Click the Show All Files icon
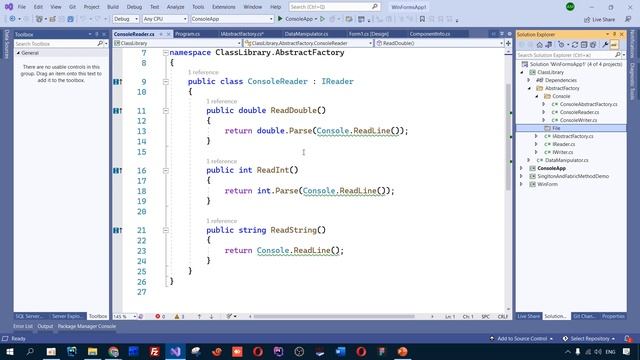The width and height of the screenshot is (640, 360). 593,45
